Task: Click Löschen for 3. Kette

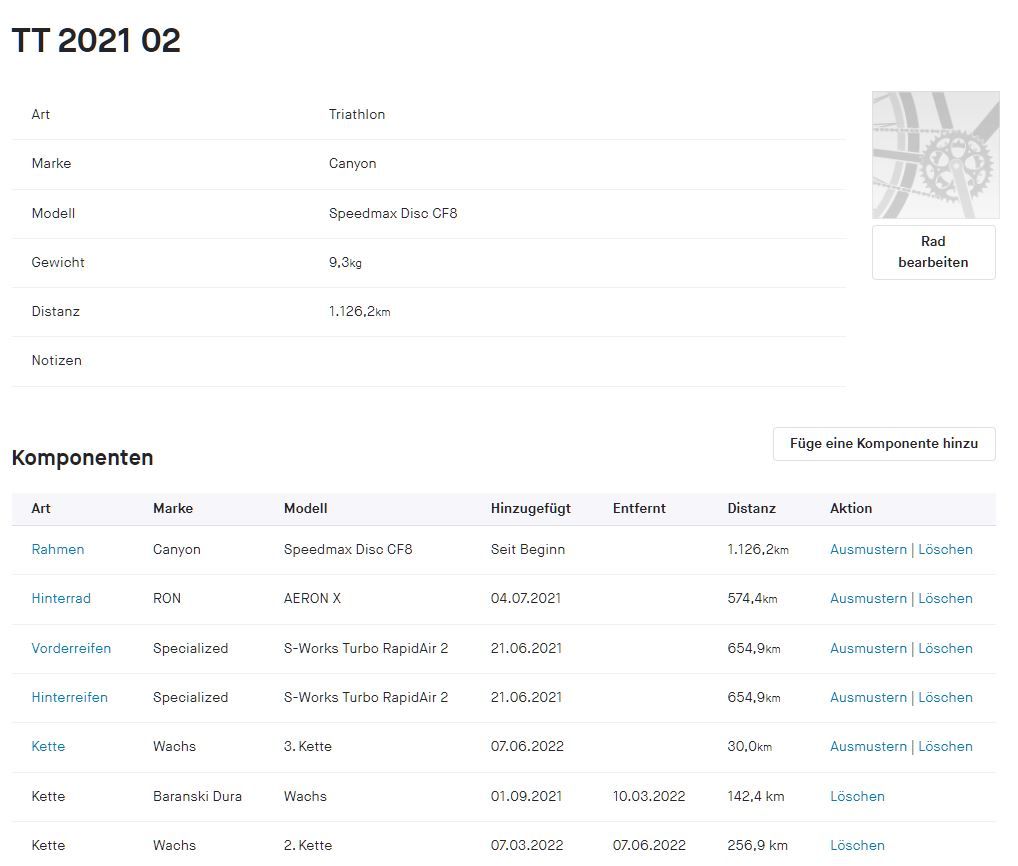Action: [x=945, y=746]
